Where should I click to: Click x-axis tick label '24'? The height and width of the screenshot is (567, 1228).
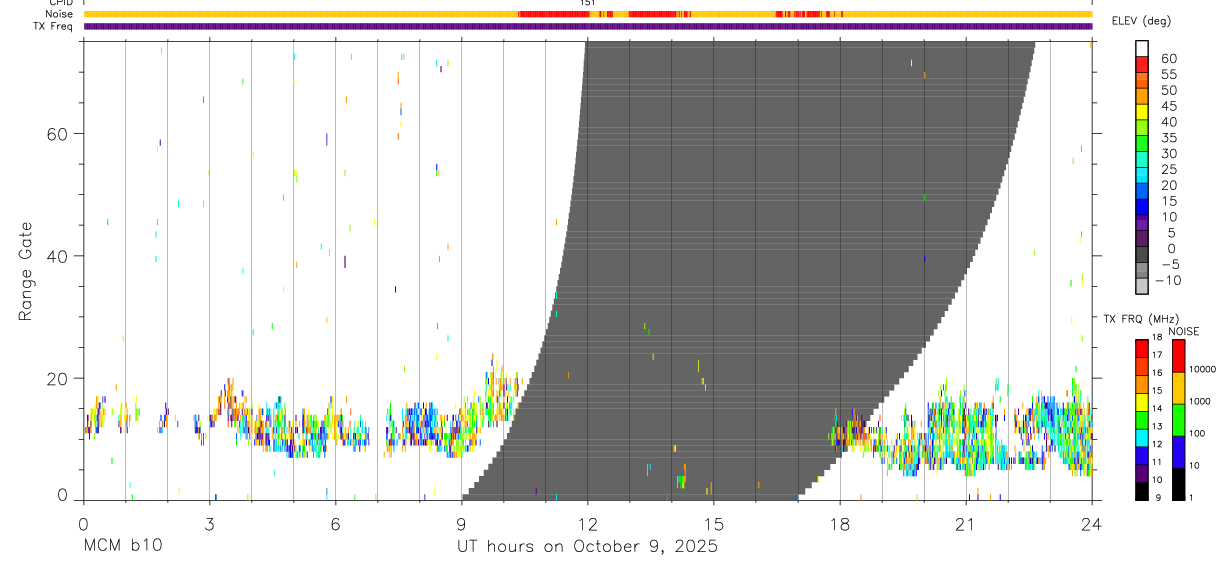tap(1091, 523)
